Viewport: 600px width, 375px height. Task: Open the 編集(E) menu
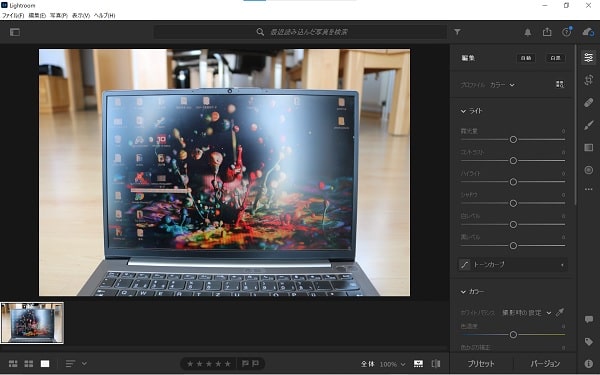click(37, 16)
